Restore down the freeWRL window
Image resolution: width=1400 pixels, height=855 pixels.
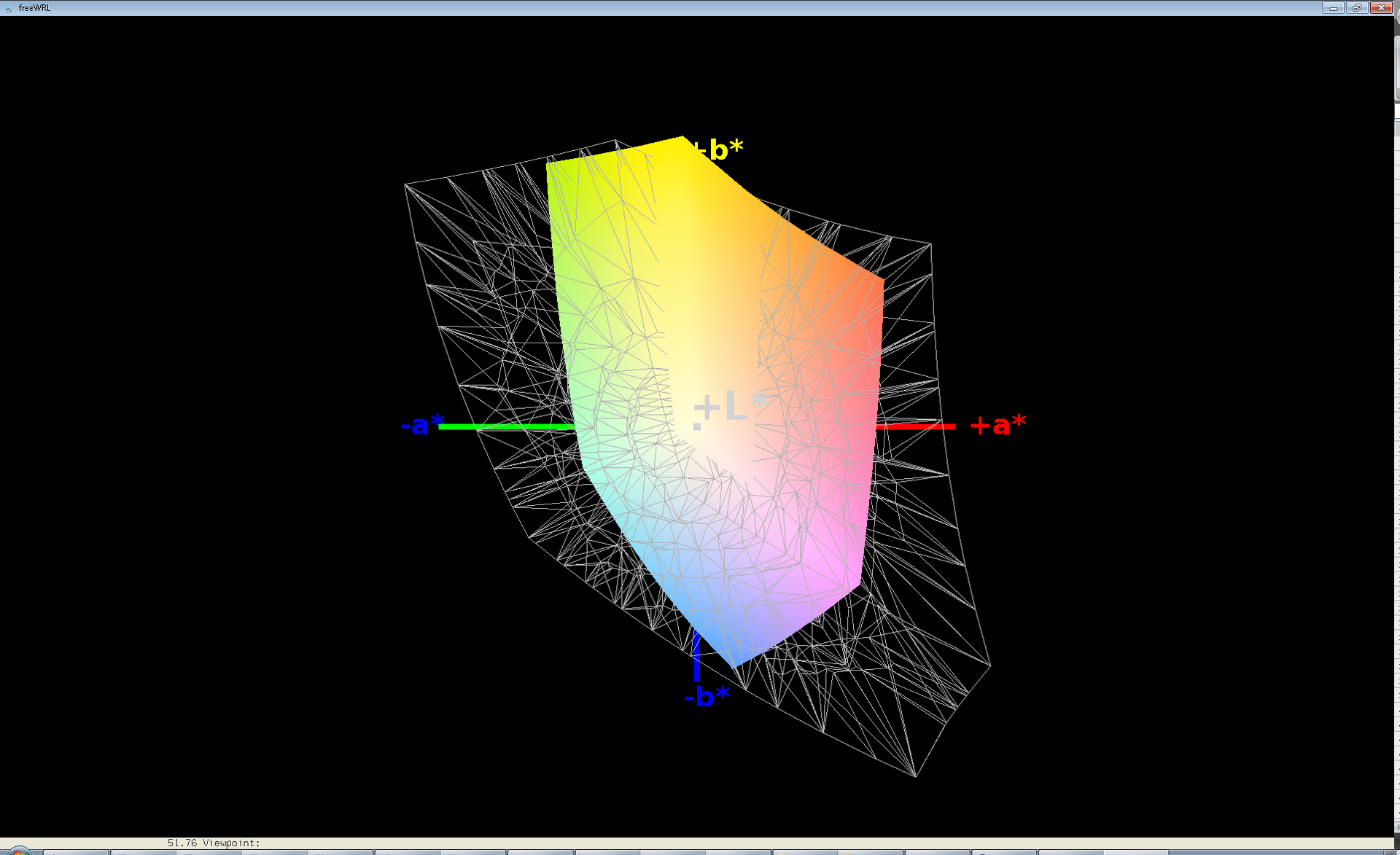point(1356,8)
